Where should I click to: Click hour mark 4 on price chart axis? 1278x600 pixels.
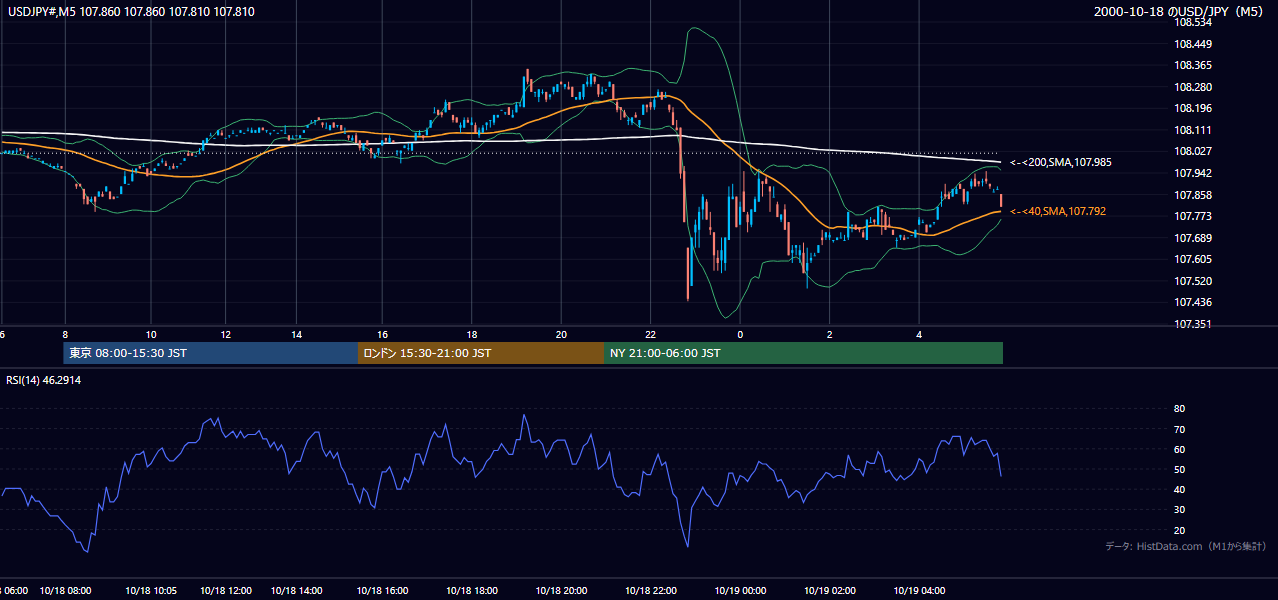tap(919, 333)
